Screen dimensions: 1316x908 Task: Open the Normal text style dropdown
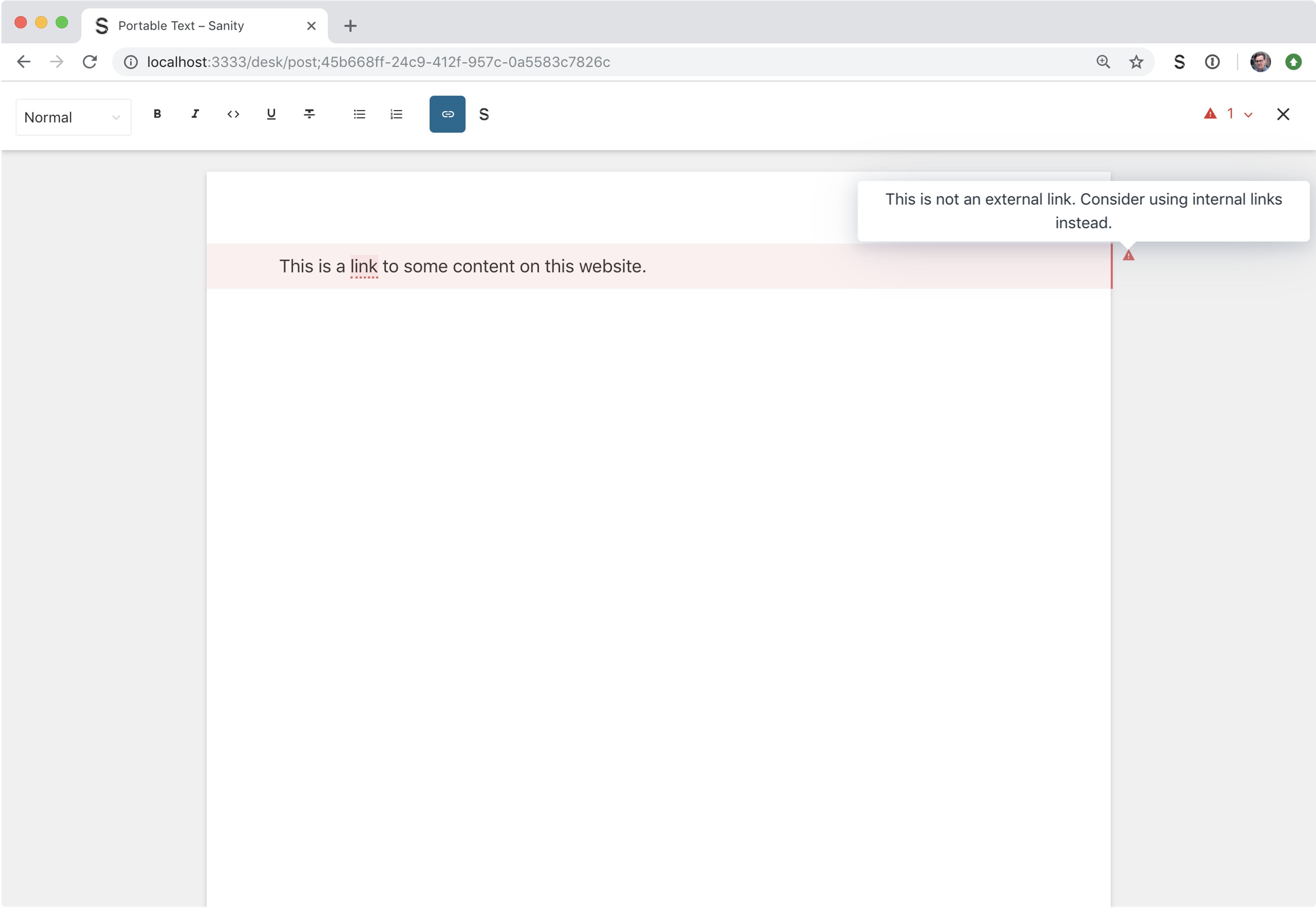tap(73, 117)
